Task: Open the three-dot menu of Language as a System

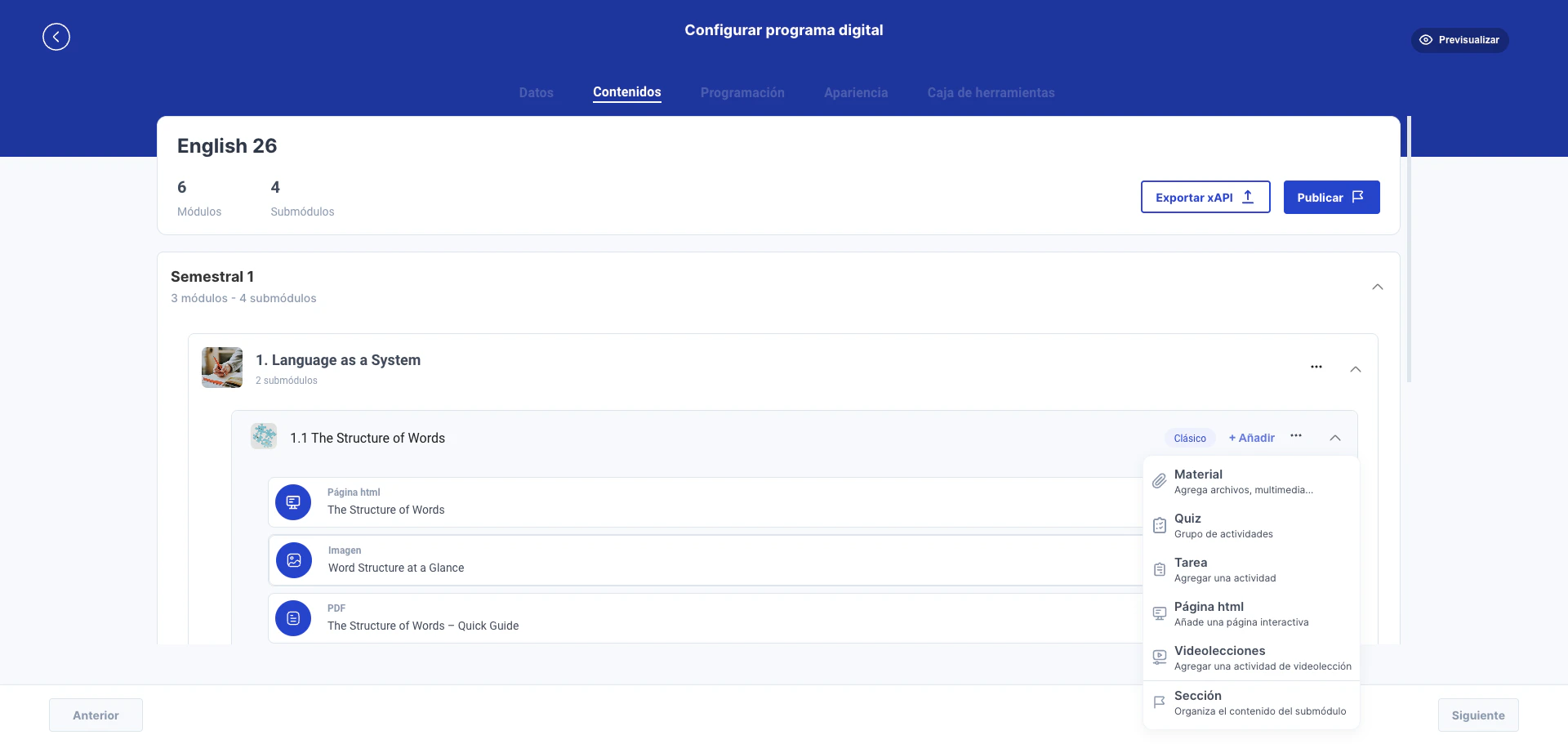Action: click(x=1316, y=367)
